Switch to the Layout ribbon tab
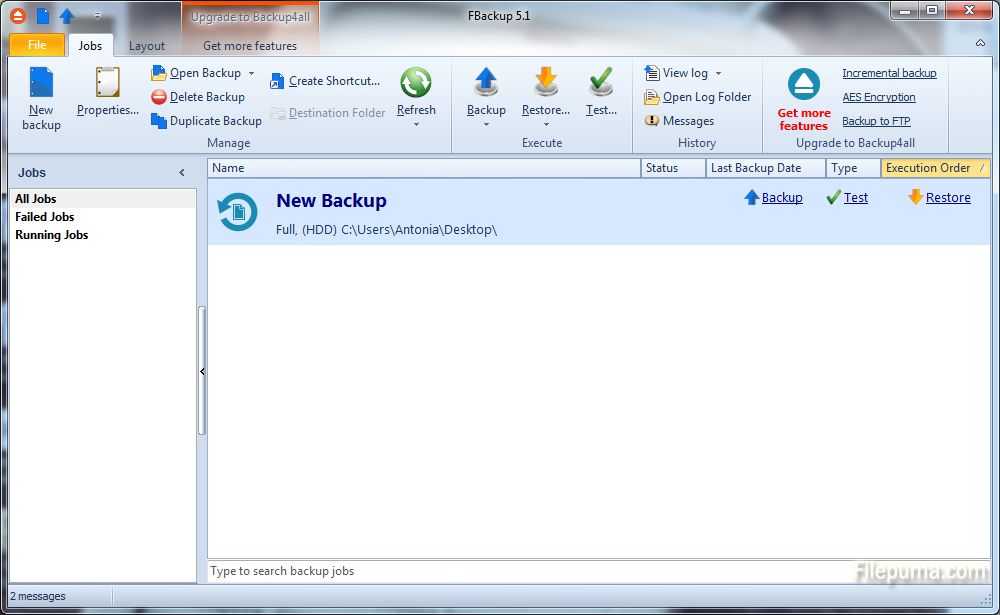 (x=147, y=46)
